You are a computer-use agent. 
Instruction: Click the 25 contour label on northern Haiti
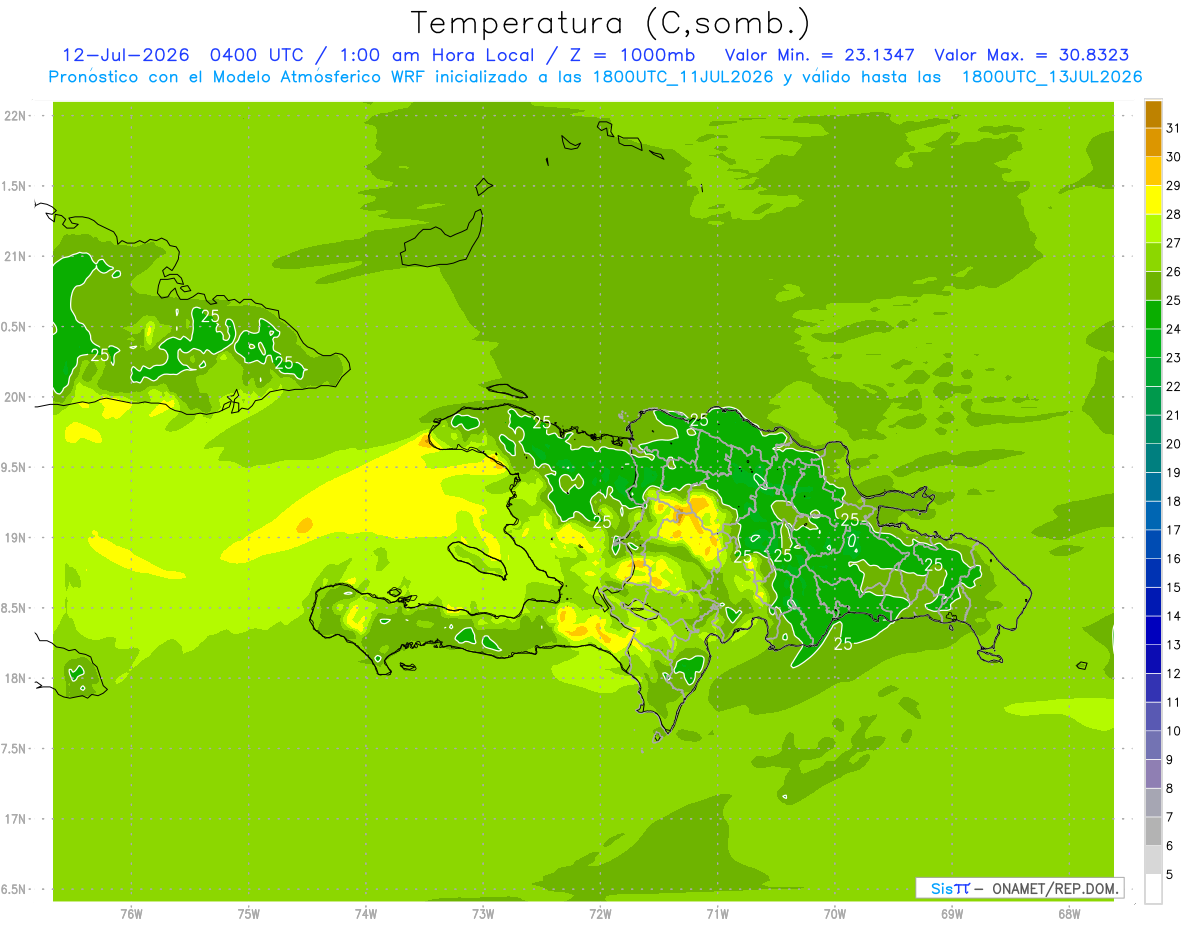point(542,423)
